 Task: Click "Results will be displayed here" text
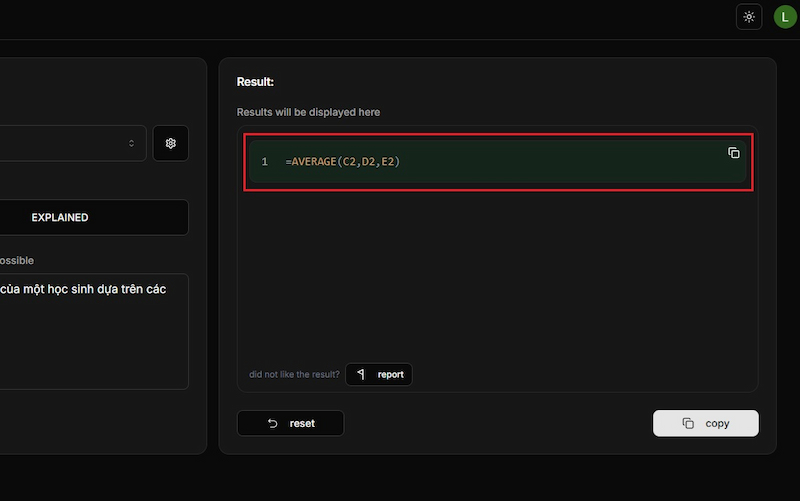[308, 112]
